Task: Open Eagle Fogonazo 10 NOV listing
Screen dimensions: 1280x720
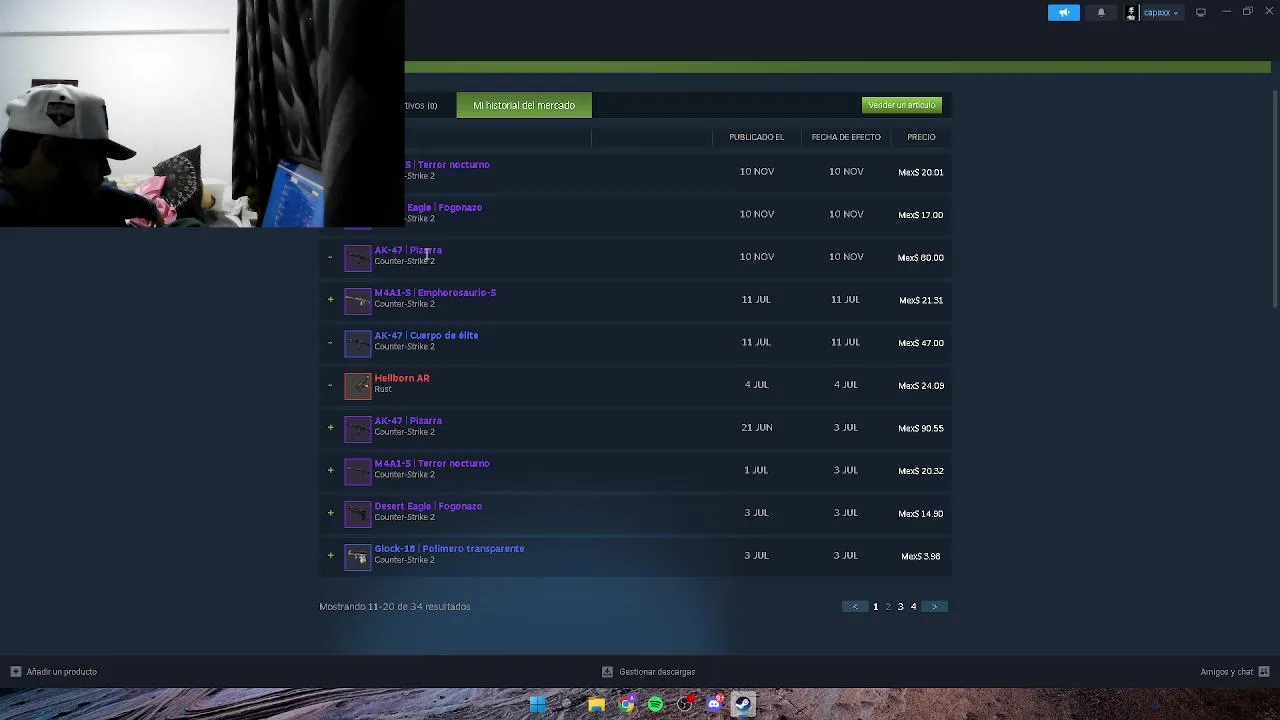Action: pyautogui.click(x=444, y=208)
